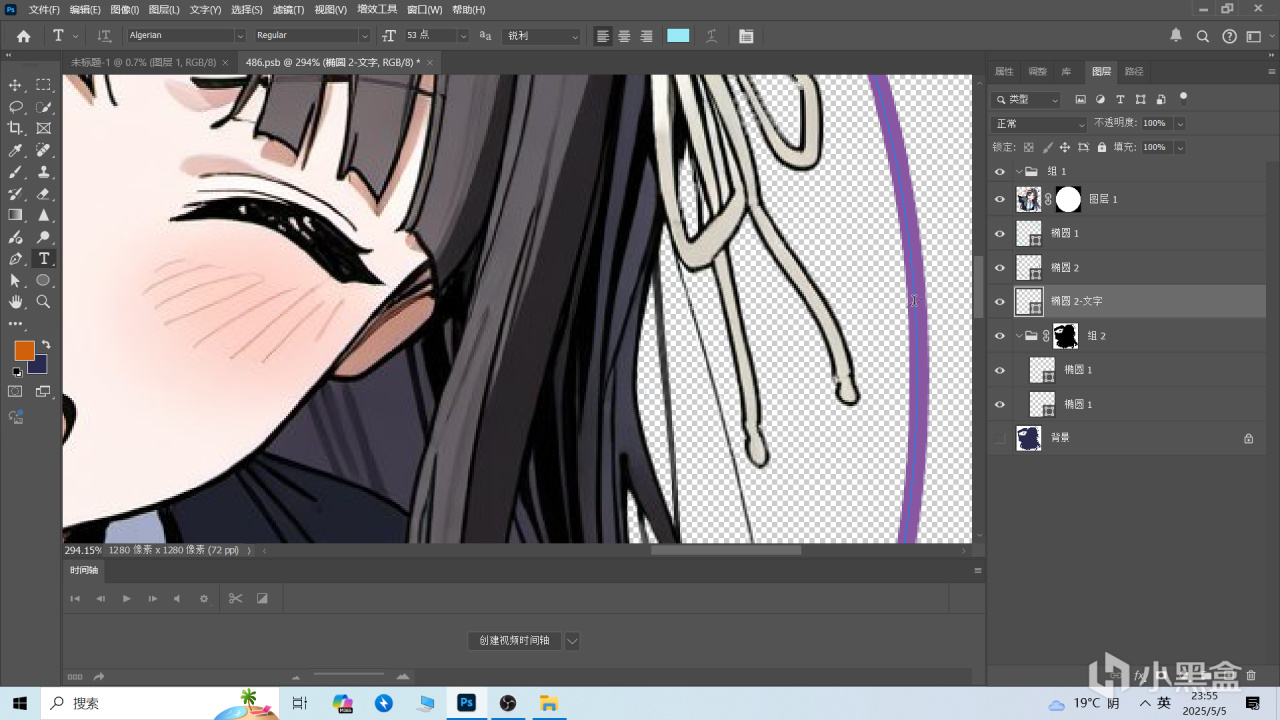Open the 滤镜(T) menu
1280x720 pixels.
pyautogui.click(x=288, y=10)
